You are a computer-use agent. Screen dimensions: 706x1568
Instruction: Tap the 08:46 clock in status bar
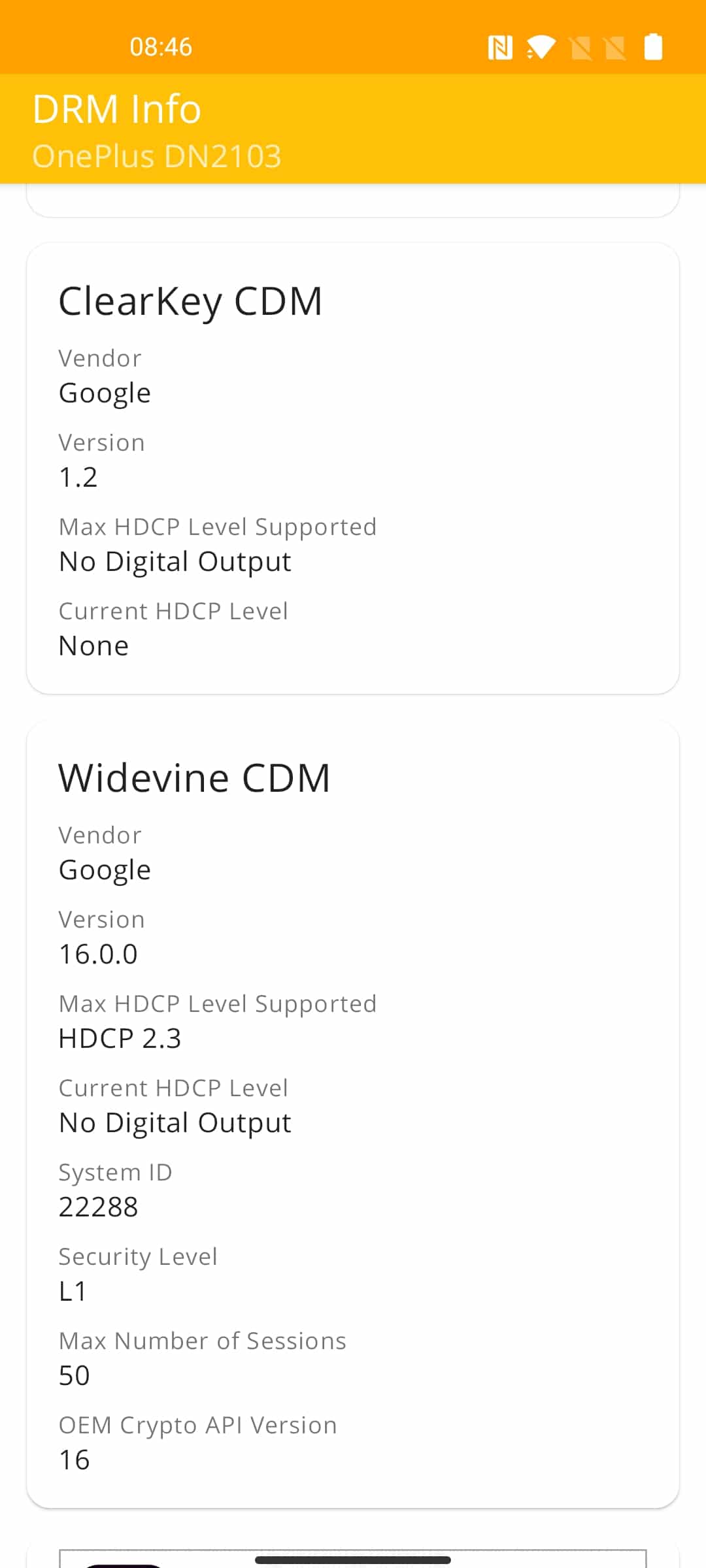(161, 47)
